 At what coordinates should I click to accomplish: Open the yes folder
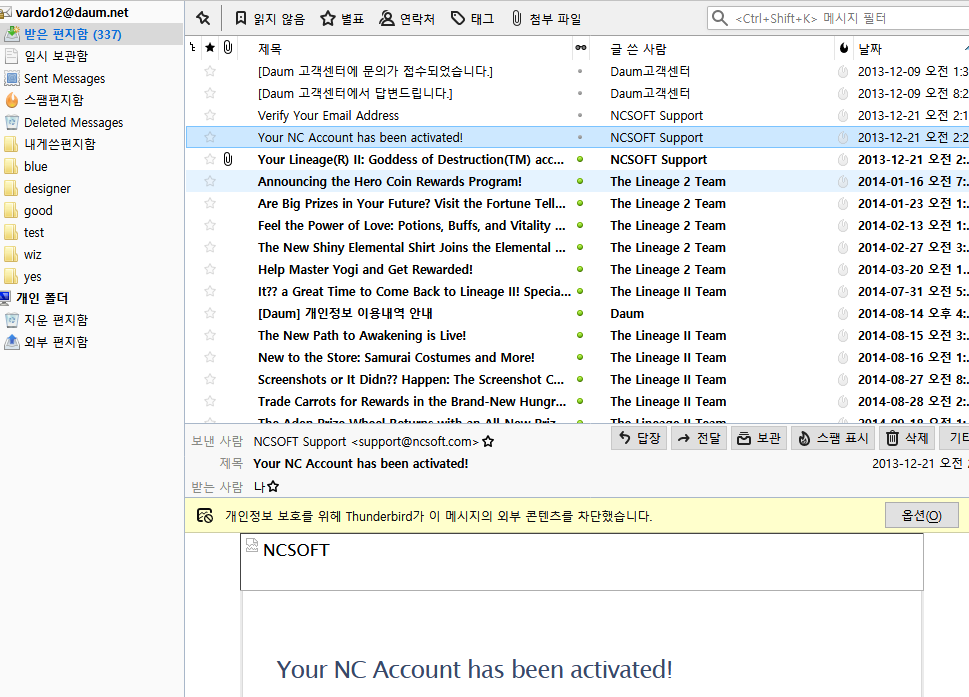click(32, 276)
